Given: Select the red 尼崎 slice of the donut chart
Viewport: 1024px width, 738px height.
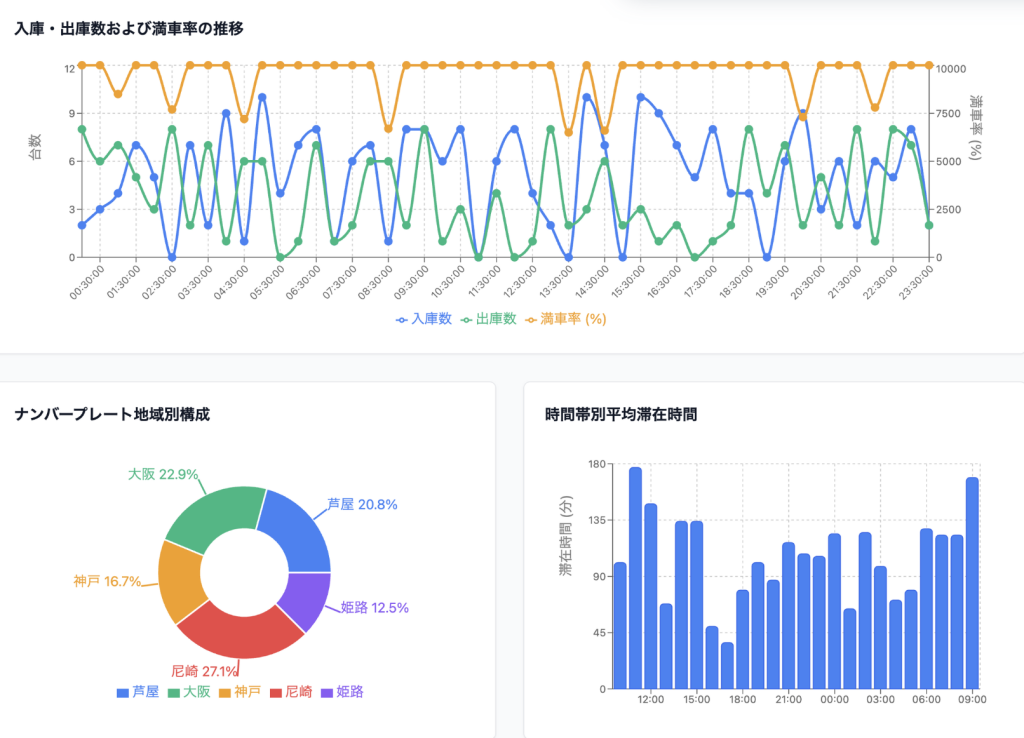Looking at the screenshot, I should pyautogui.click(x=242, y=631).
